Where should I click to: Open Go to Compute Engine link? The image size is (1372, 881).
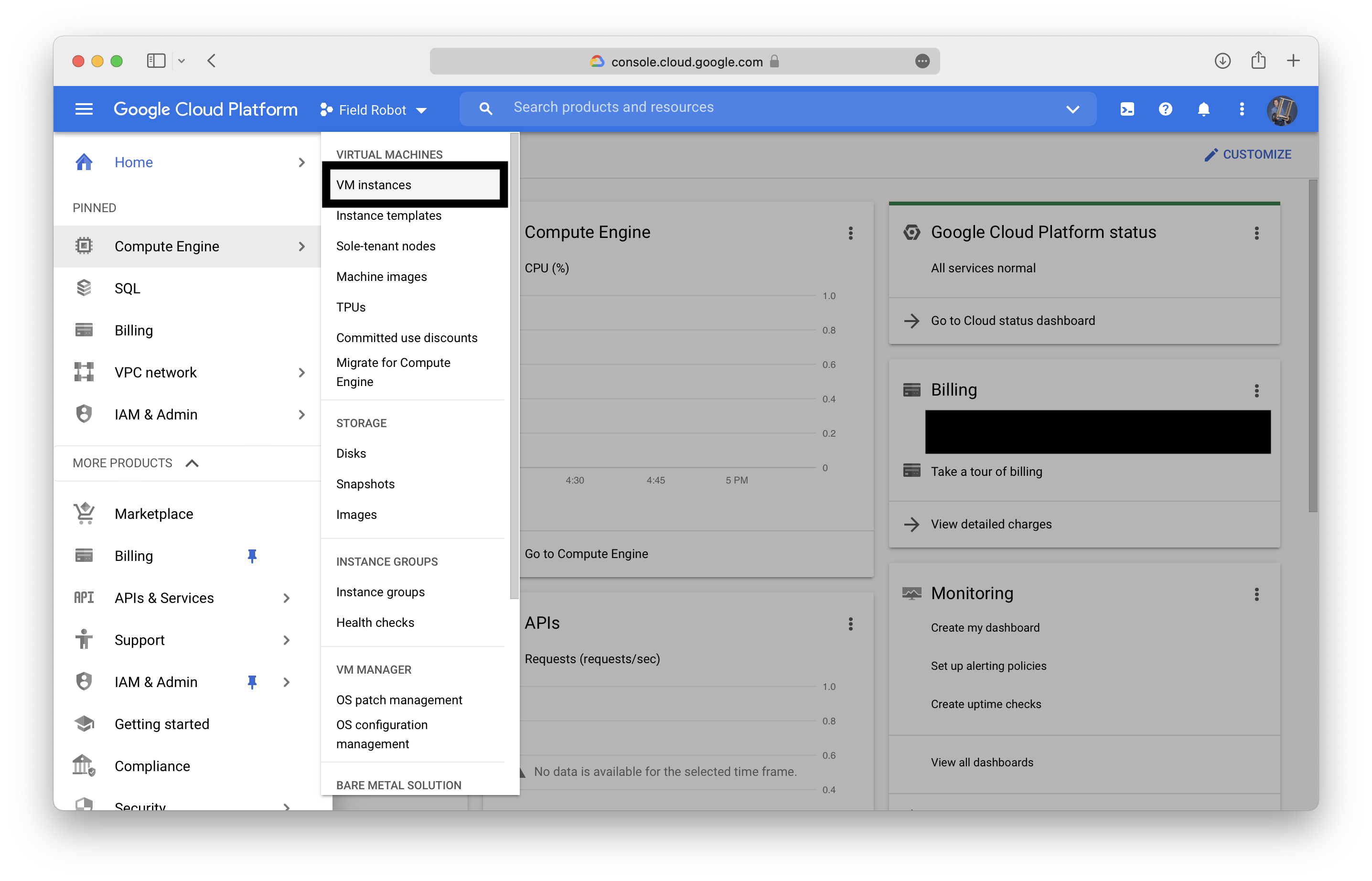[586, 554]
